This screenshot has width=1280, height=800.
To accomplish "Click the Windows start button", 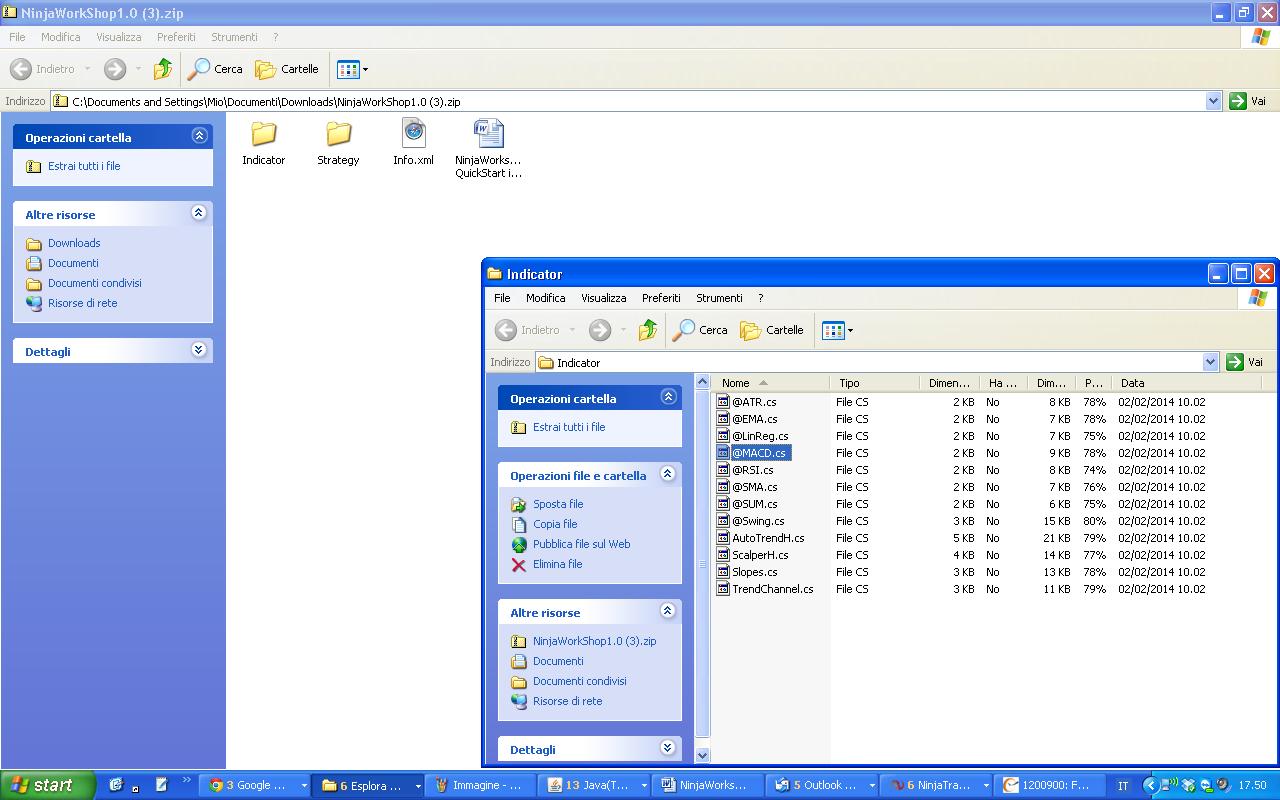I will pyautogui.click(x=48, y=785).
